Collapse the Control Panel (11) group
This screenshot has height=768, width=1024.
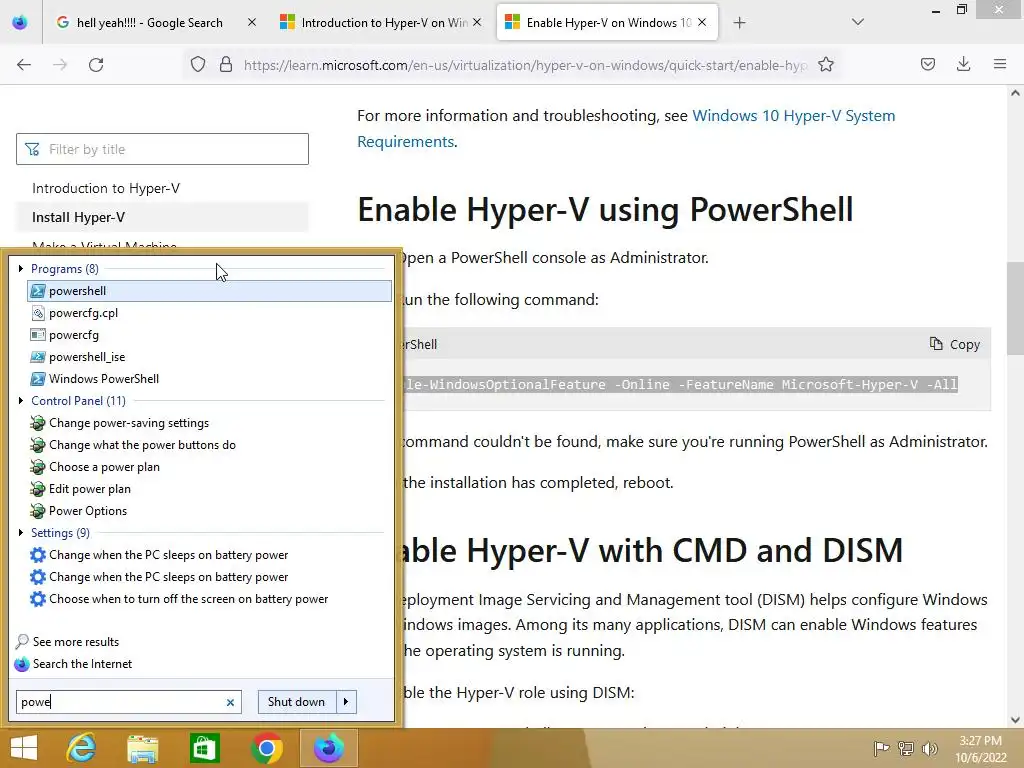coord(21,400)
